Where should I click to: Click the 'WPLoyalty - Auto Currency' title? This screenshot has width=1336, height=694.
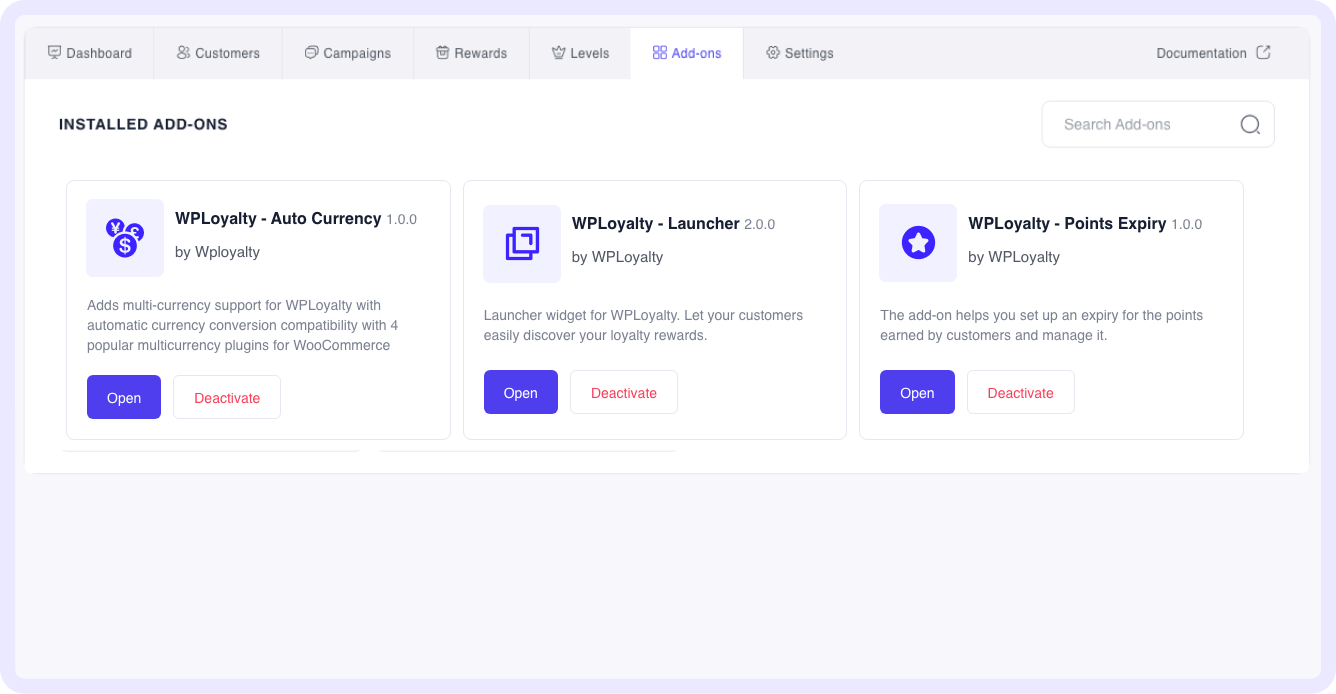click(x=278, y=218)
